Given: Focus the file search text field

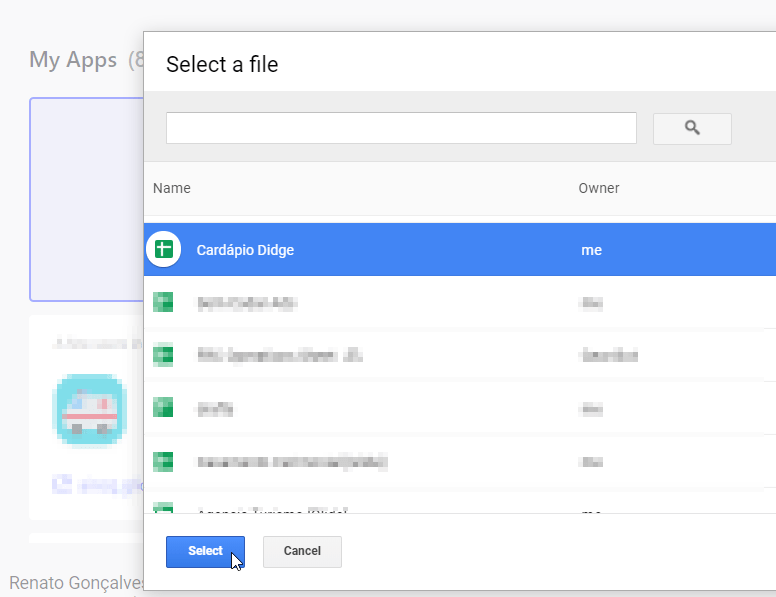Looking at the screenshot, I should coord(401,128).
